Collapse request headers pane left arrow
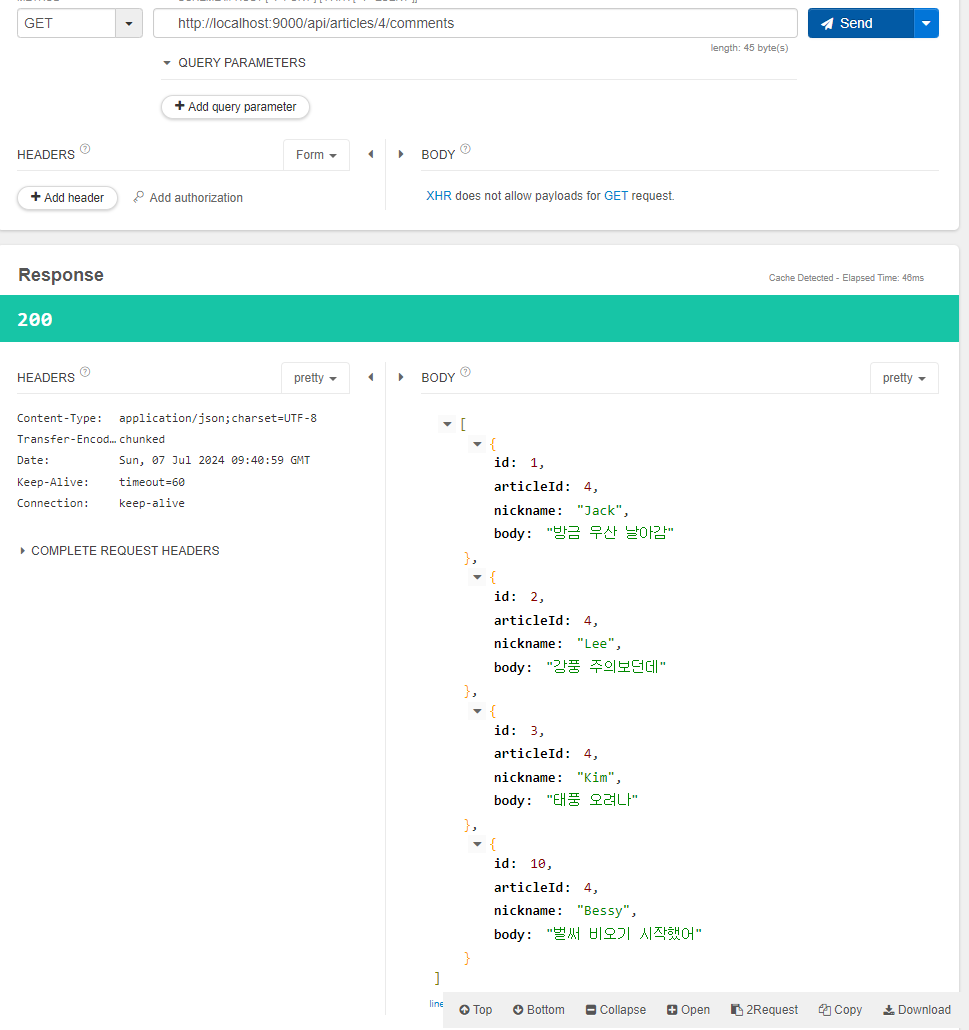This screenshot has height=1030, width=969. click(x=371, y=154)
